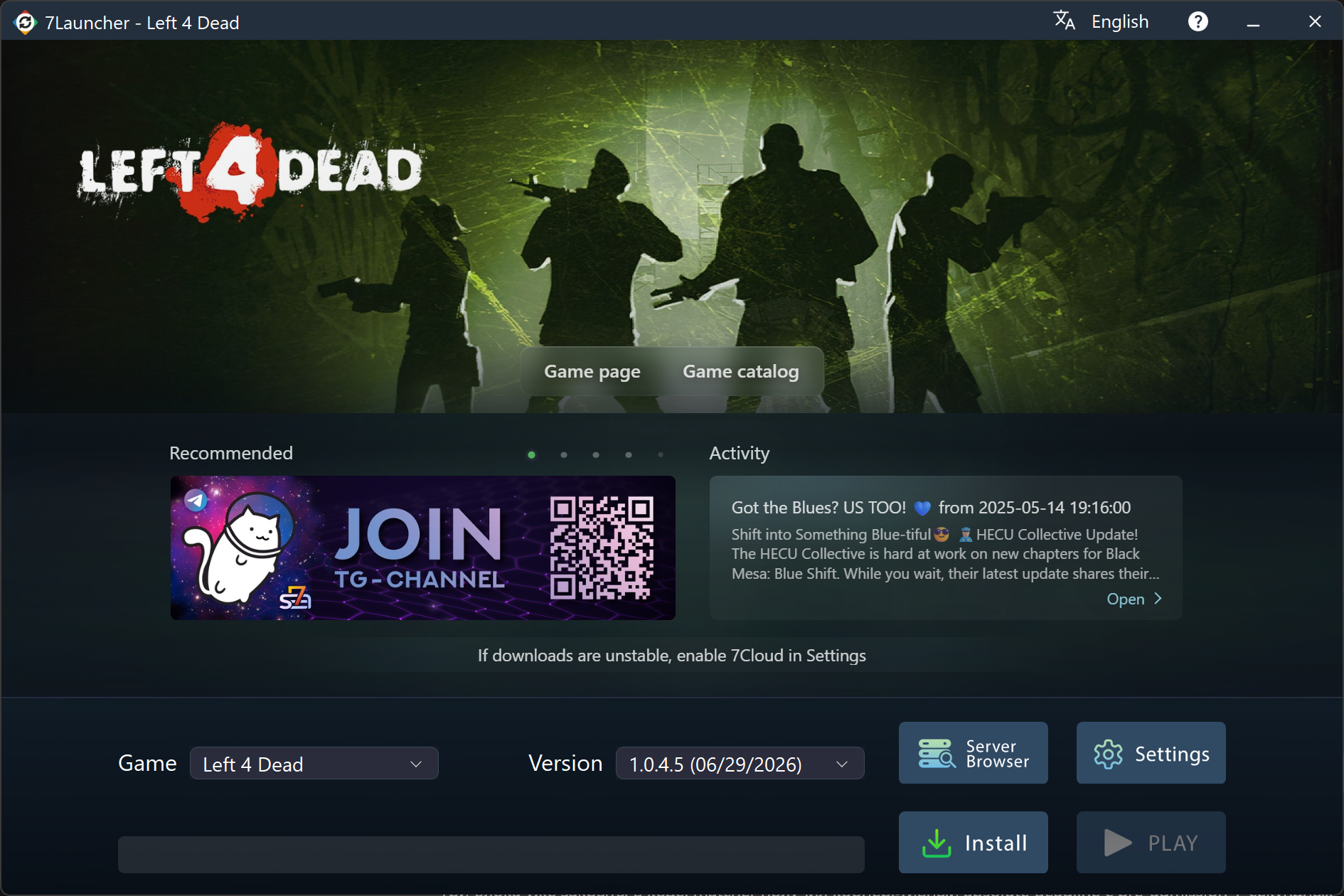This screenshot has width=1344, height=896.
Task: Click the 7Launcher logo icon in title bar
Action: click(25, 23)
